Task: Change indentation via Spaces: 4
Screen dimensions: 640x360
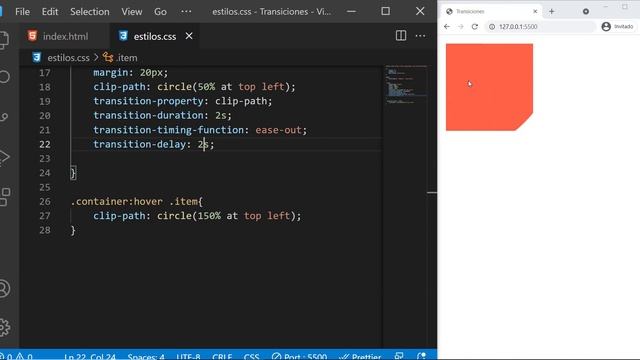Action: click(x=146, y=356)
